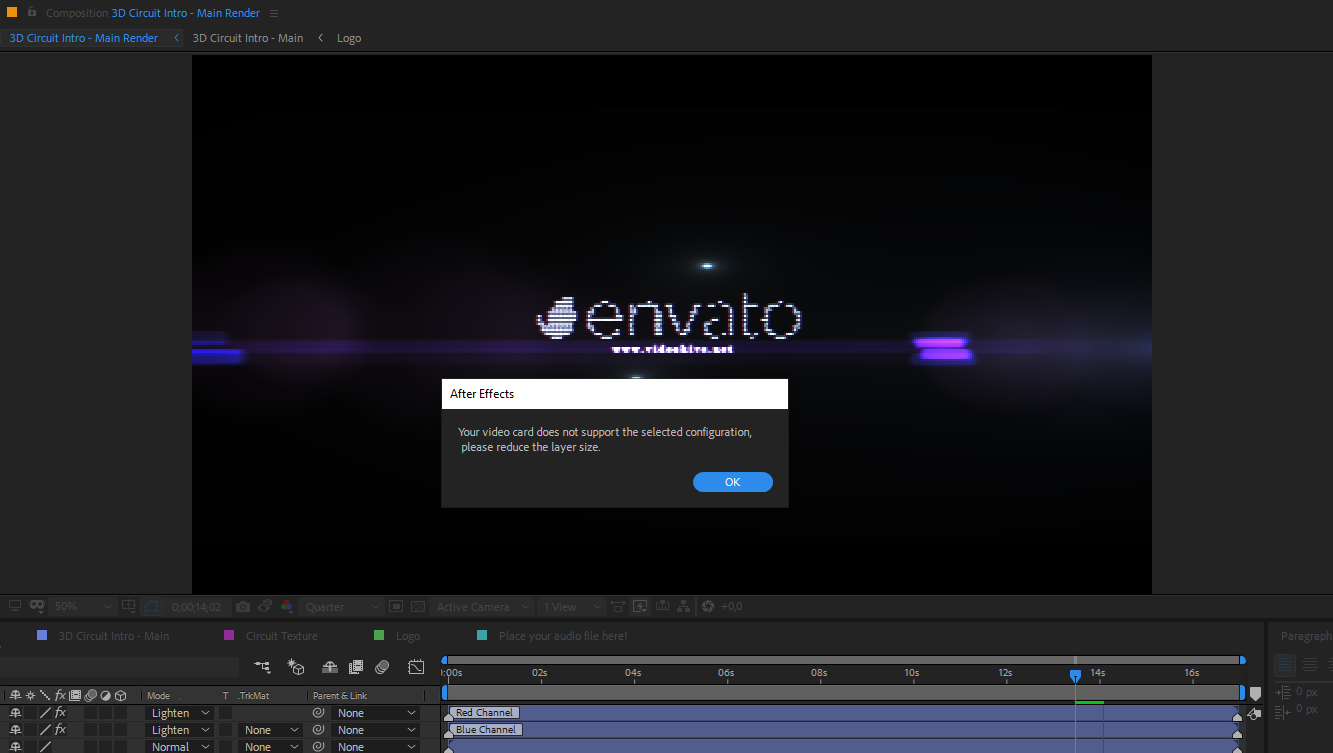Toggle Hide Shy Layers icon in timeline toolbar
This screenshot has width=1333, height=753.
click(329, 667)
